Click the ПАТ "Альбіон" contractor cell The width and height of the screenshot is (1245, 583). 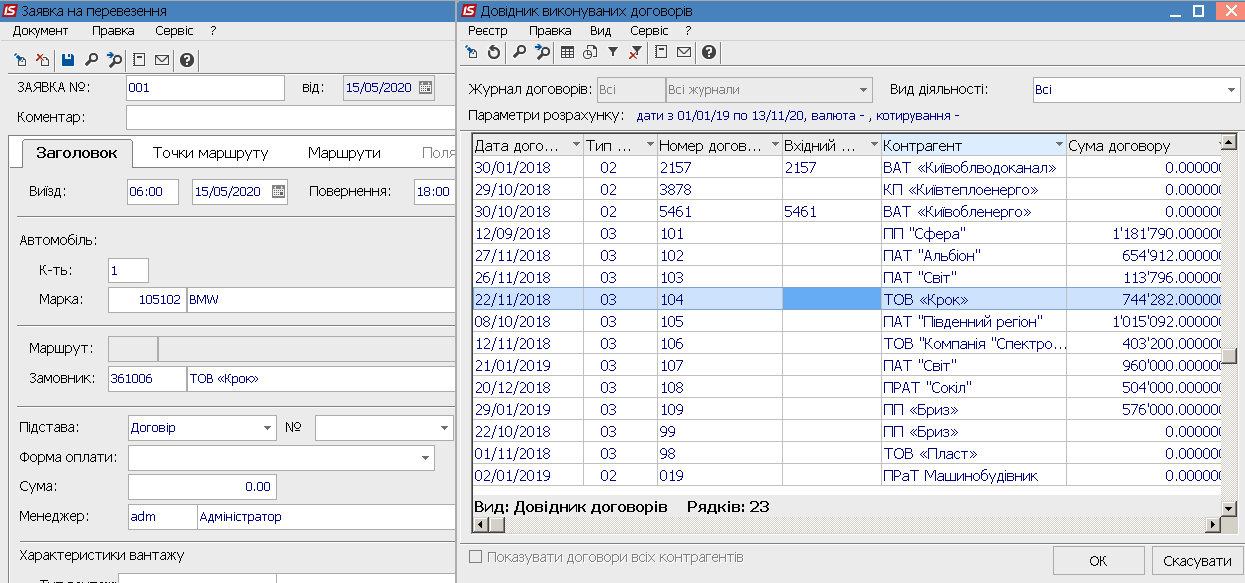973,255
